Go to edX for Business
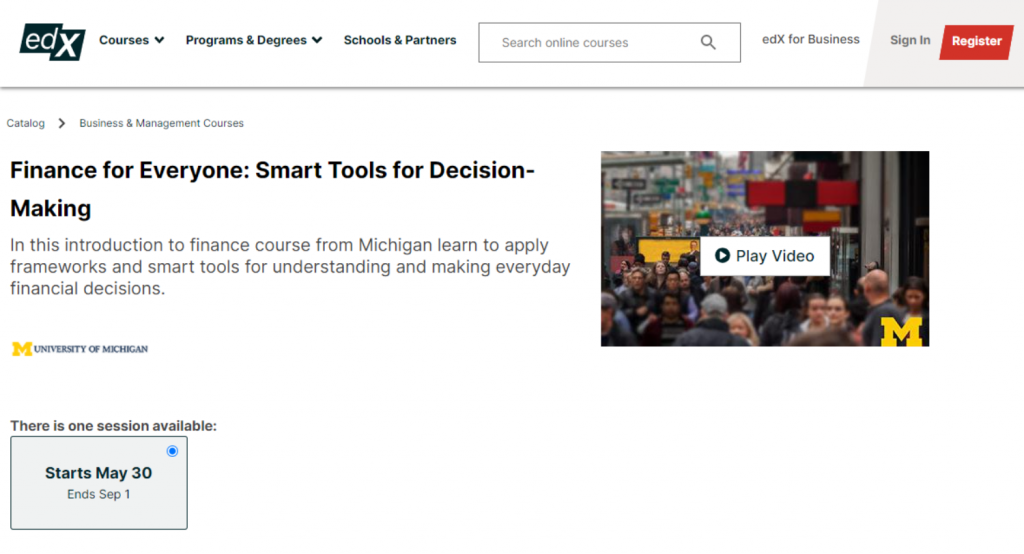Screen dimensions: 1024x554 point(811,40)
